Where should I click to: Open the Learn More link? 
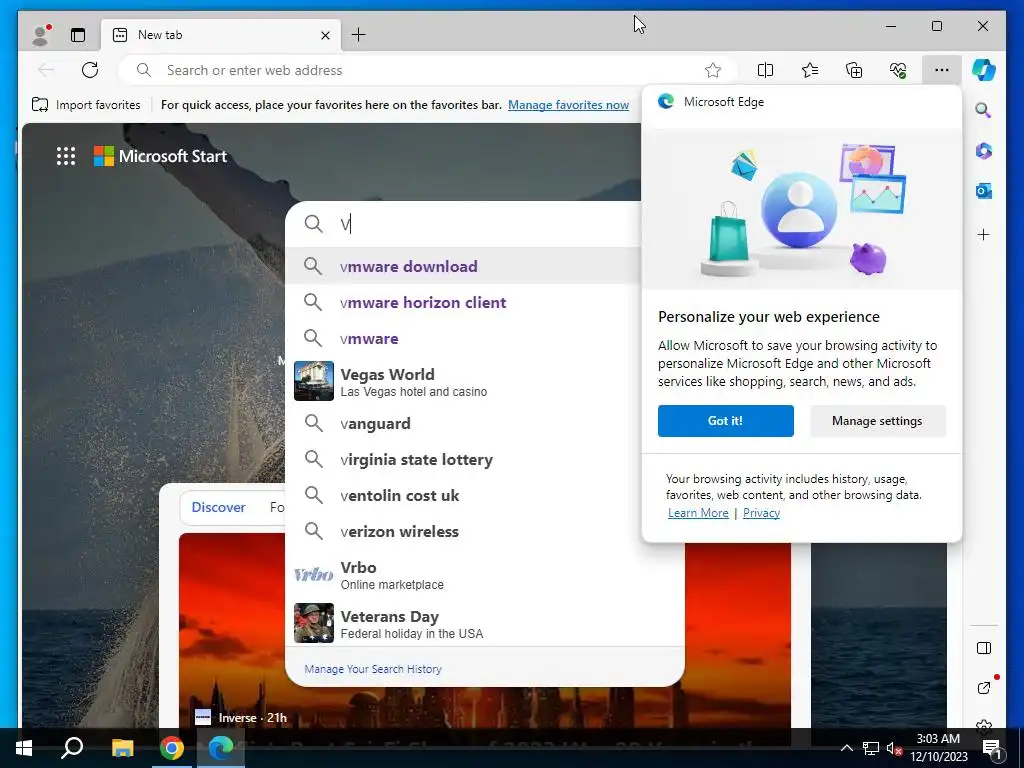[698, 513]
